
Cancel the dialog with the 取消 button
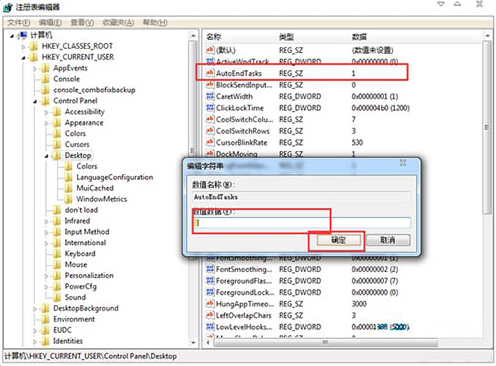click(388, 240)
